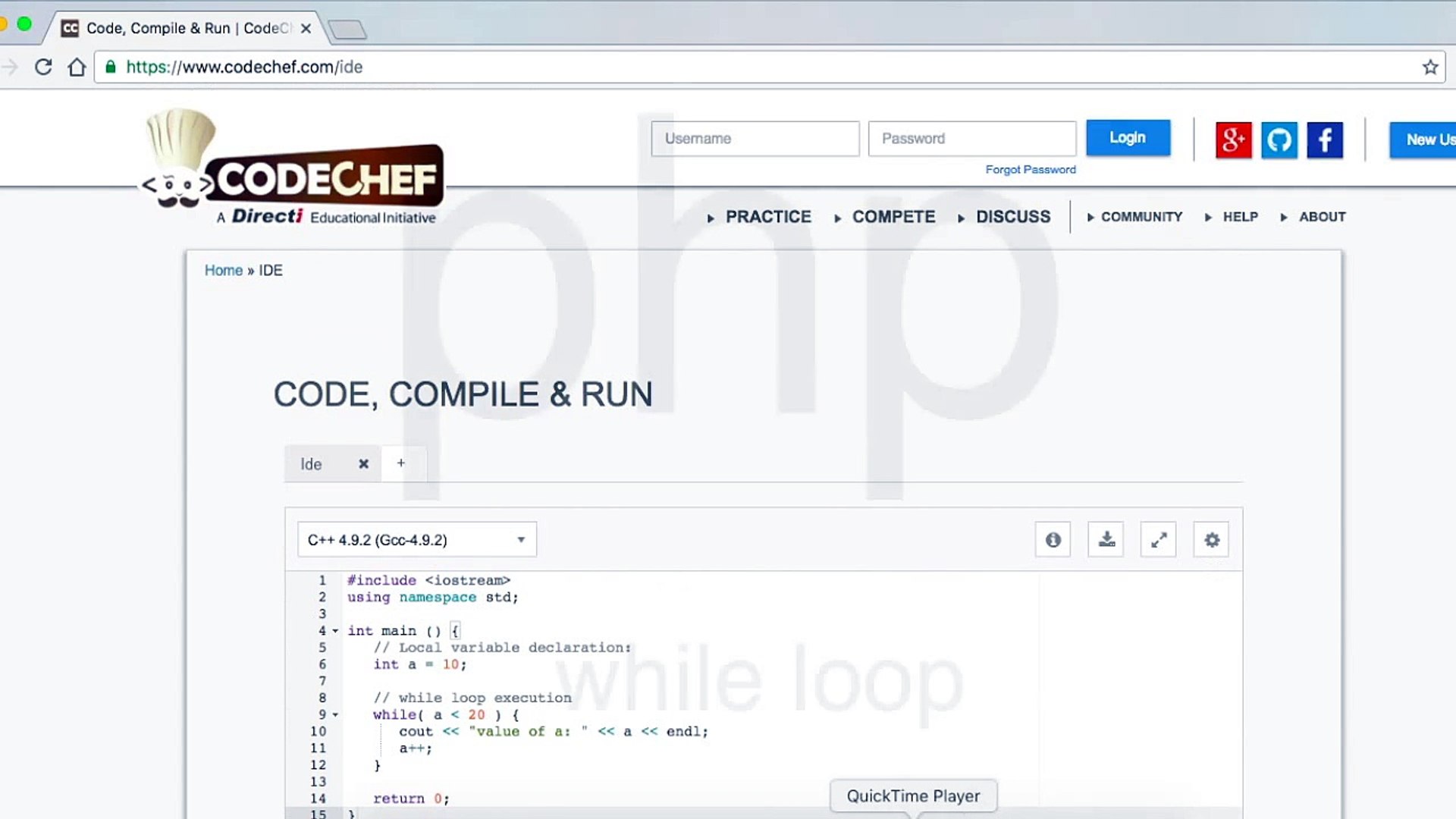Click the Forgot Password link
This screenshot has height=819, width=1456.
click(1030, 169)
